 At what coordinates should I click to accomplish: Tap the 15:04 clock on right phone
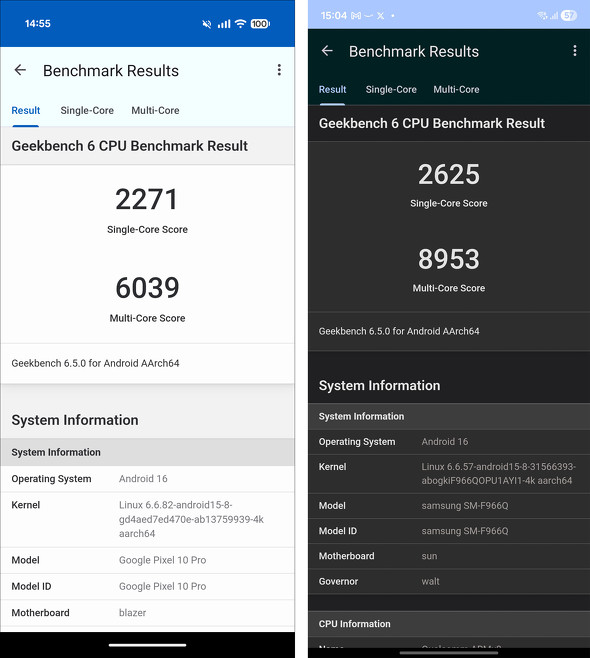[x=334, y=16]
